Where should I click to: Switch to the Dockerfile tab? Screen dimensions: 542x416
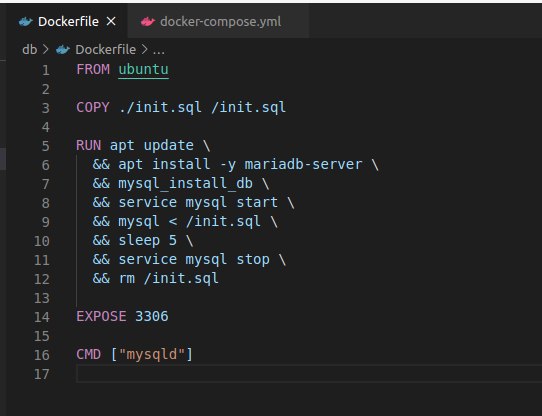point(68,21)
